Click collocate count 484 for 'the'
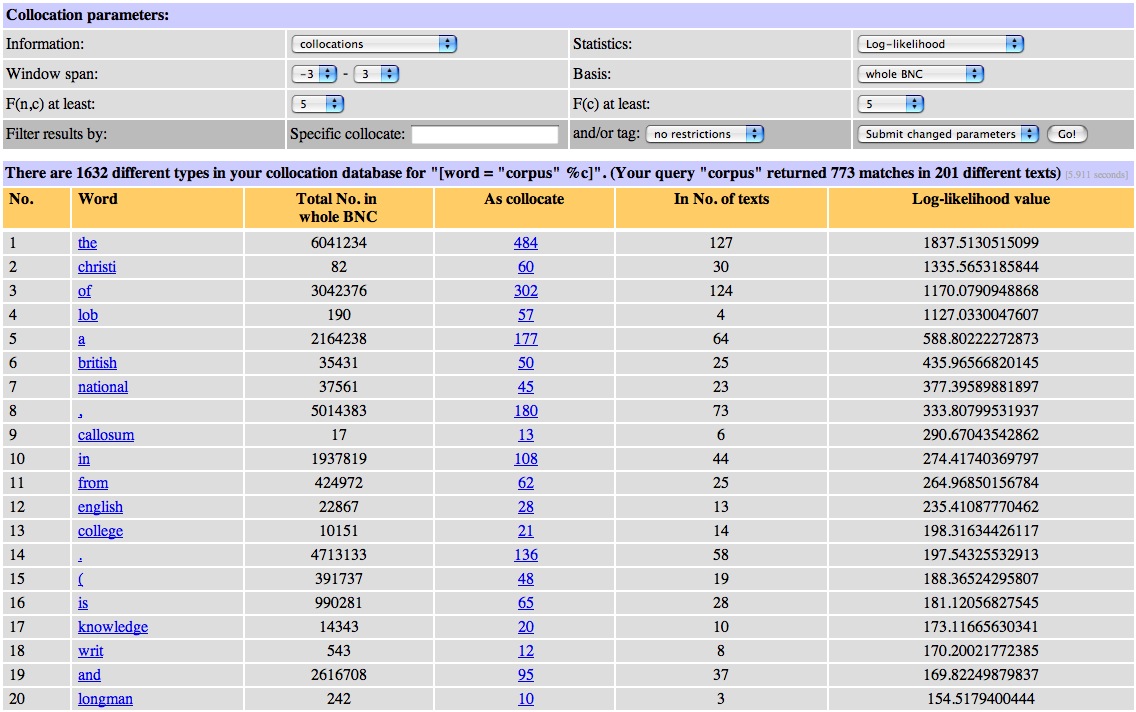 pyautogui.click(x=525, y=243)
